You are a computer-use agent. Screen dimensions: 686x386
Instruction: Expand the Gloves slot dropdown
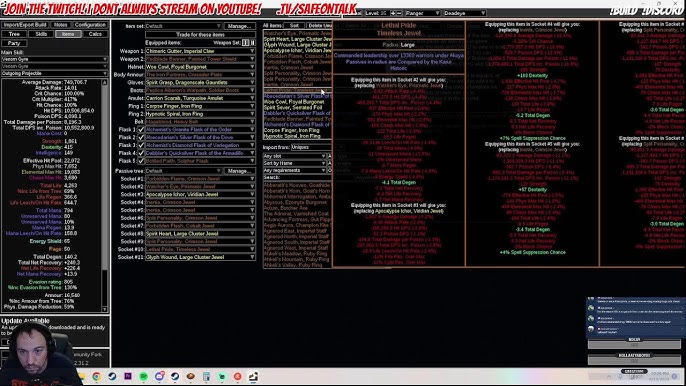point(200,82)
